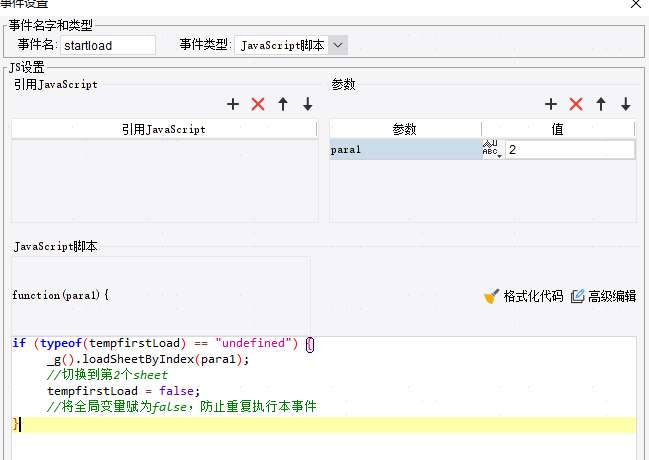Delete the selected parameter row

[x=576, y=104]
